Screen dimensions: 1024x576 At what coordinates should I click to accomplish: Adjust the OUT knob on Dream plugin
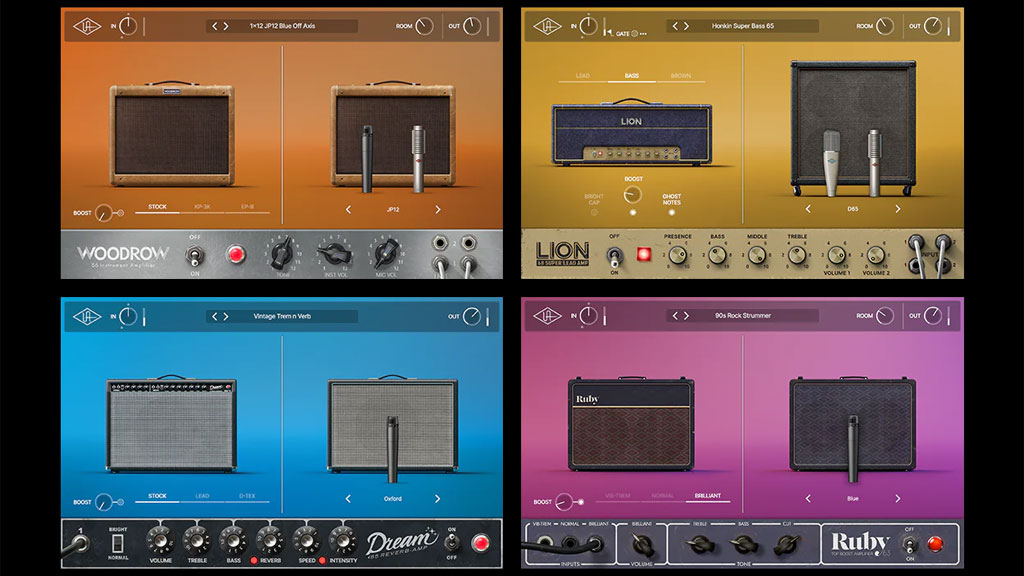pyautogui.click(x=472, y=317)
